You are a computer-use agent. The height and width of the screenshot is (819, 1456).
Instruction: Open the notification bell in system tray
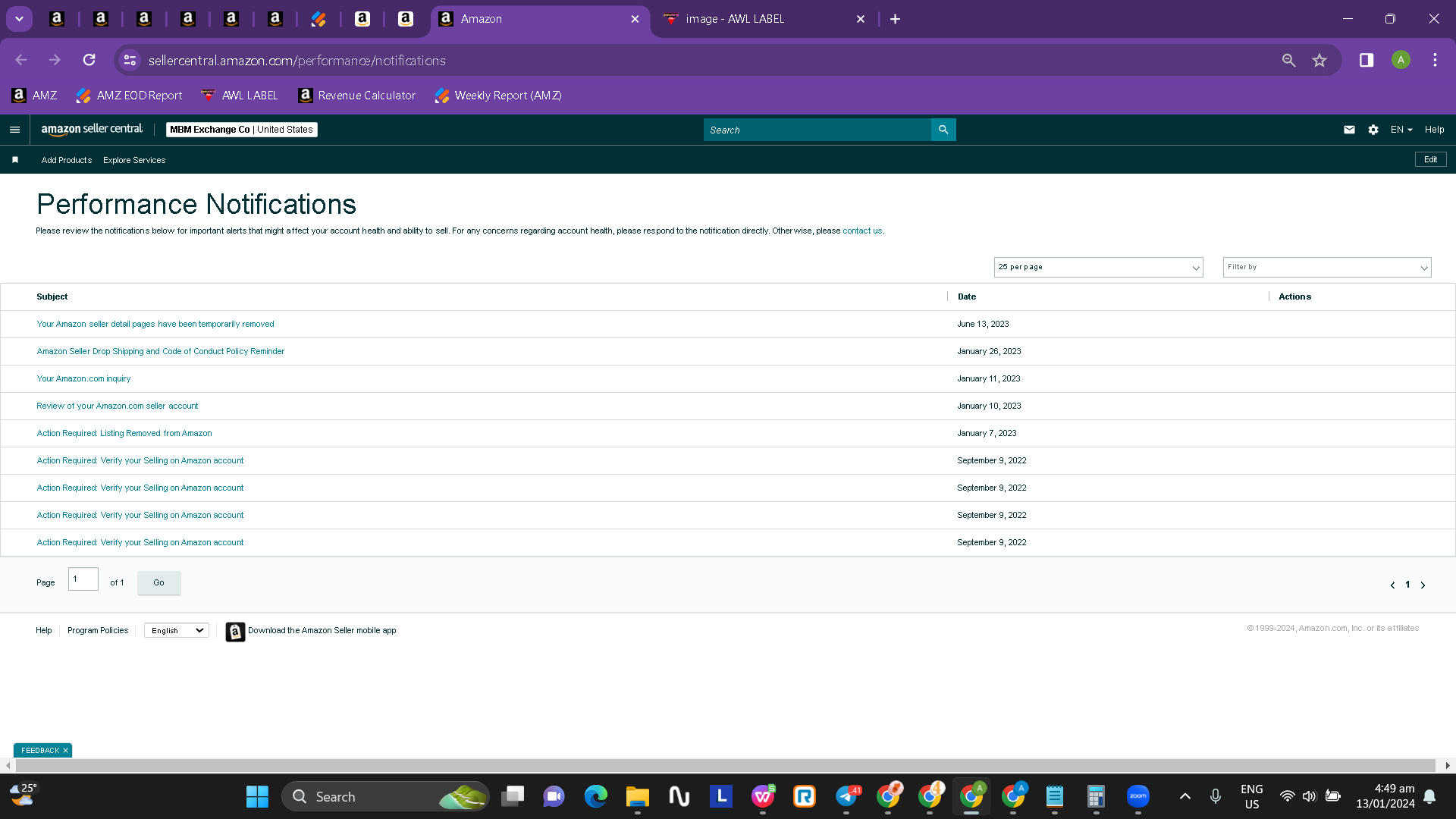[1429, 796]
